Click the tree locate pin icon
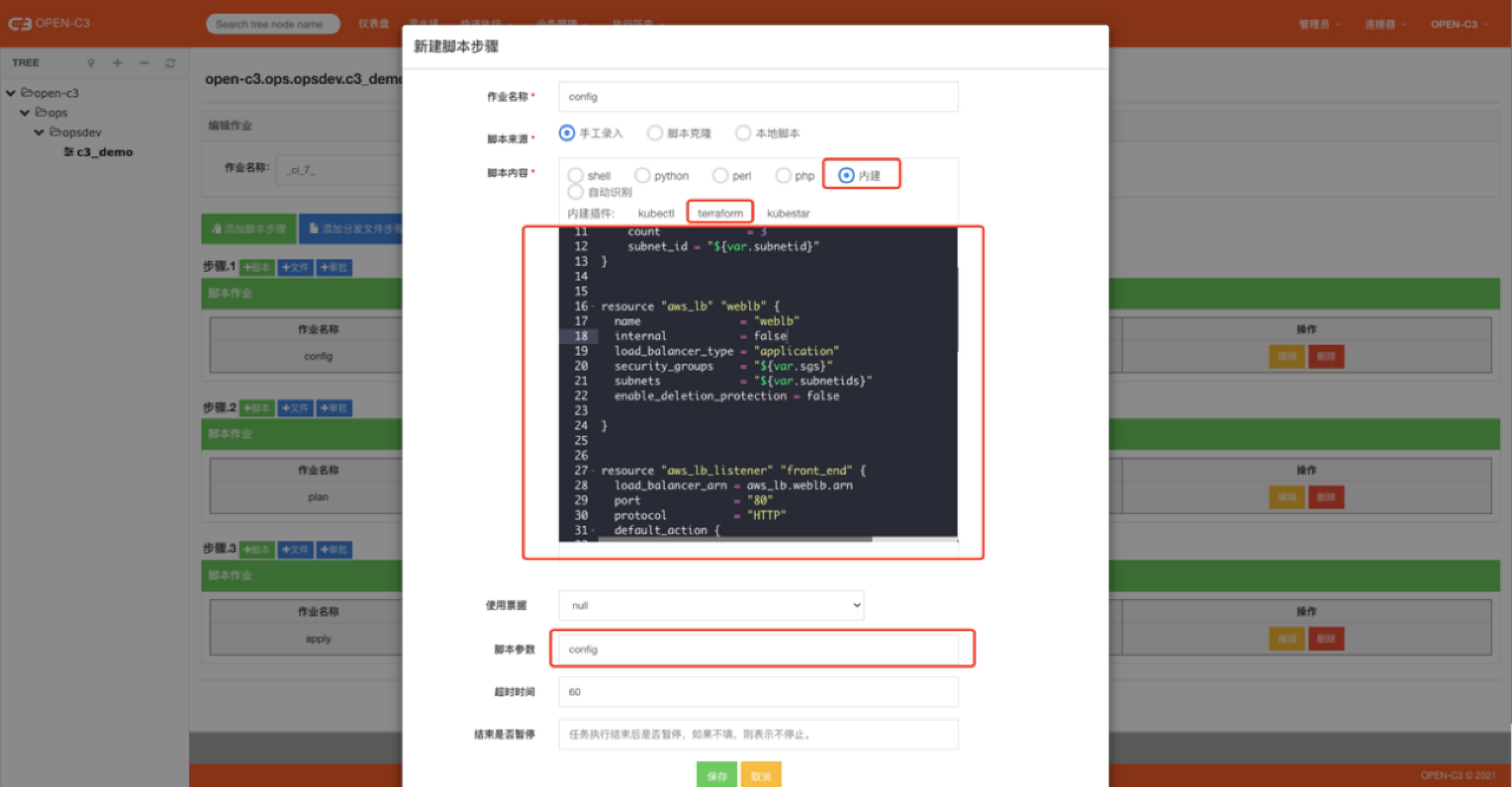 click(x=91, y=63)
